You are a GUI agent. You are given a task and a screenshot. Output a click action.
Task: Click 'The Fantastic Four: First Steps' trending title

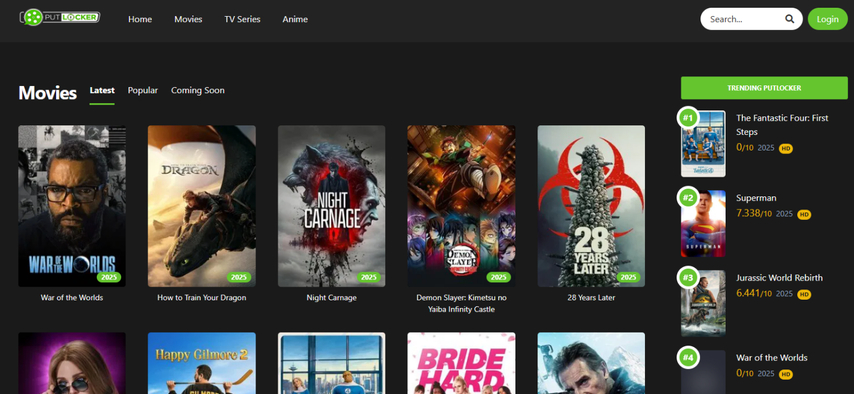[782, 125]
